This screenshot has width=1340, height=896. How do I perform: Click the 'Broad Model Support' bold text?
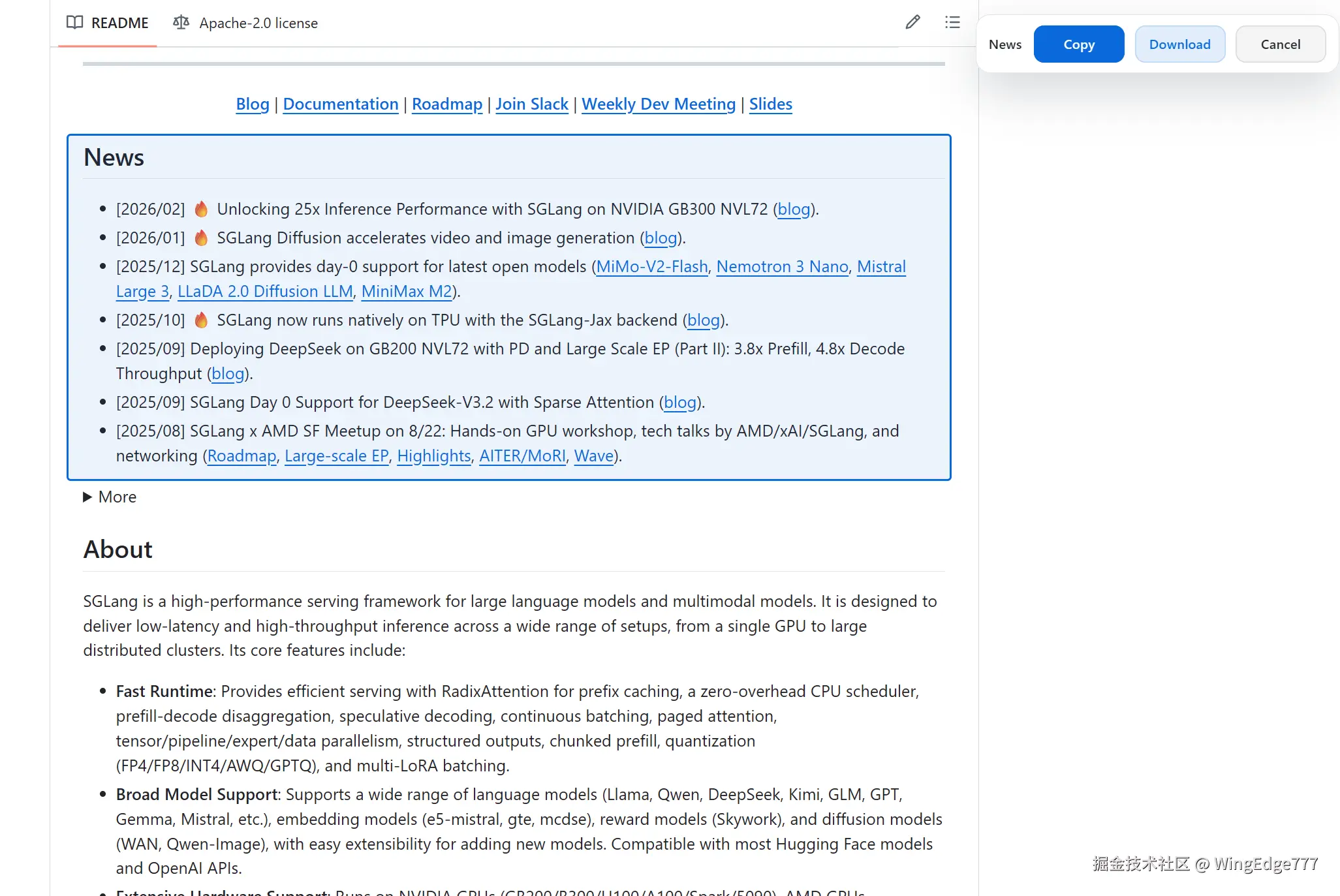(x=197, y=794)
